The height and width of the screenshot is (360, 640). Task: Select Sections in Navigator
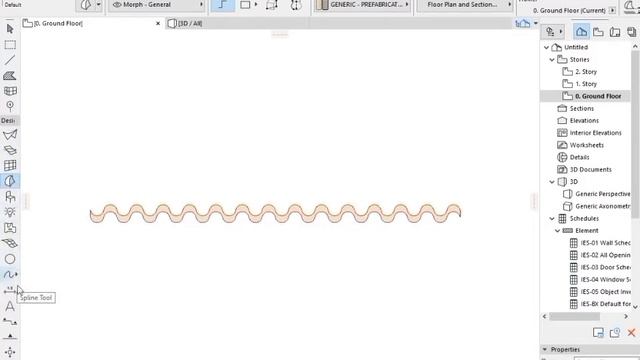[582, 109]
